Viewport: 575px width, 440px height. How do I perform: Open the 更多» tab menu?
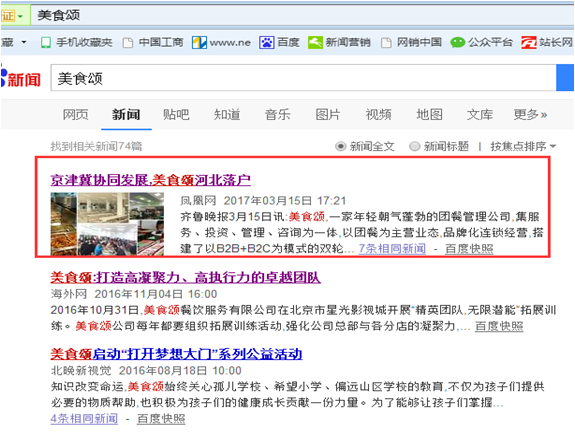[x=530, y=115]
